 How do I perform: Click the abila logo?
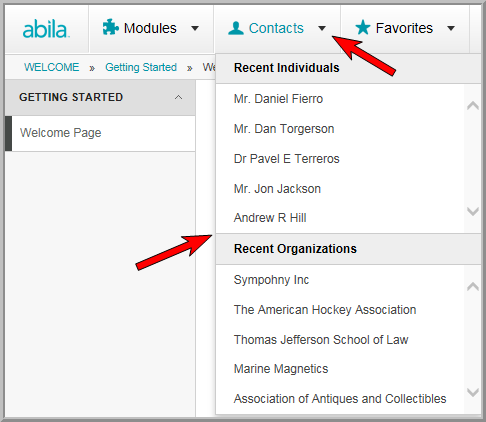pos(46,29)
